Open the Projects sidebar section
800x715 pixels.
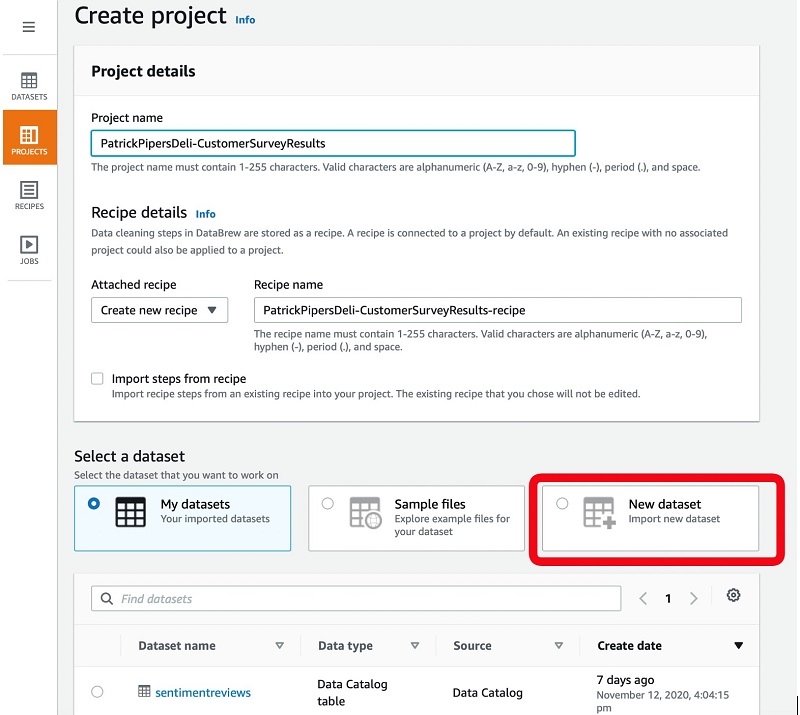click(30, 137)
